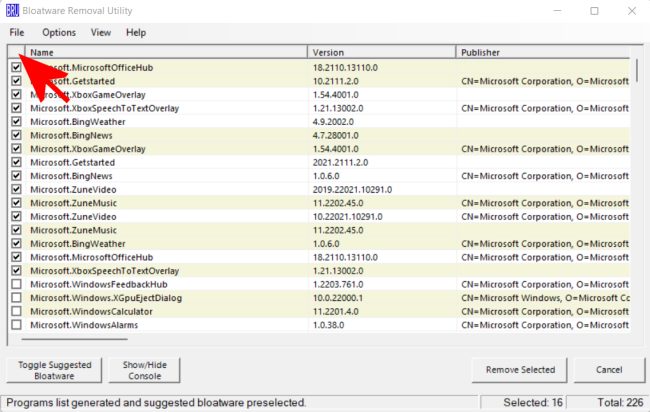Uncheck Microsoft.Getstarted version 2021.2111.2.0 checkbox
Screen dimensions: 650x412
point(16,162)
